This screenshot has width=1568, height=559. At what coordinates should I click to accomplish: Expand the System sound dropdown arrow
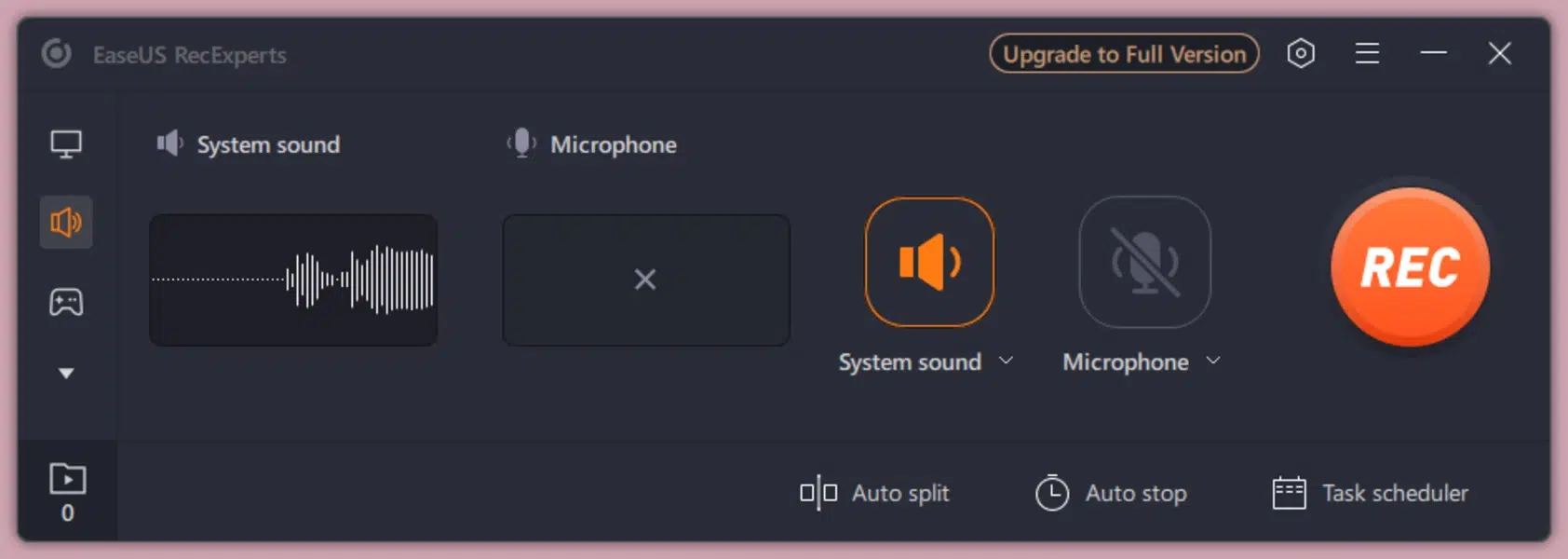pyautogui.click(x=1007, y=361)
